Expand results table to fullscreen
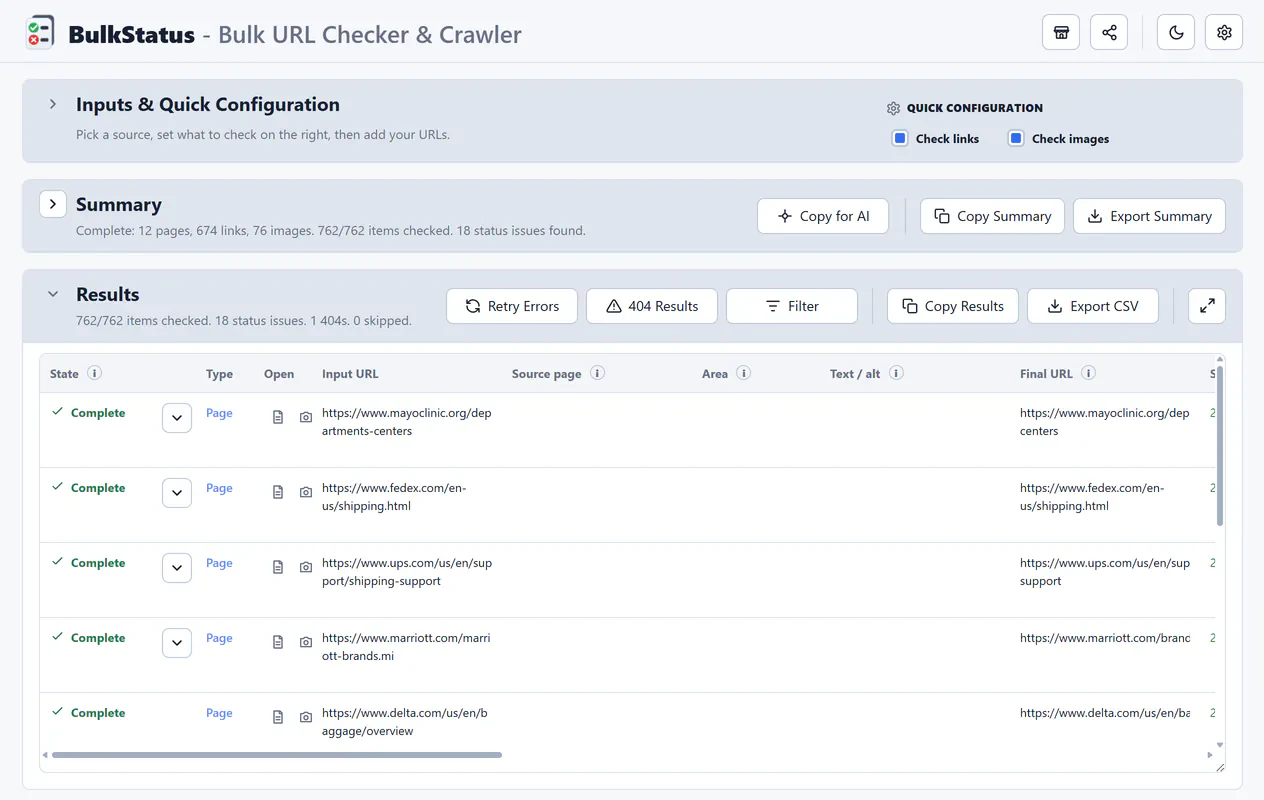 tap(1207, 306)
